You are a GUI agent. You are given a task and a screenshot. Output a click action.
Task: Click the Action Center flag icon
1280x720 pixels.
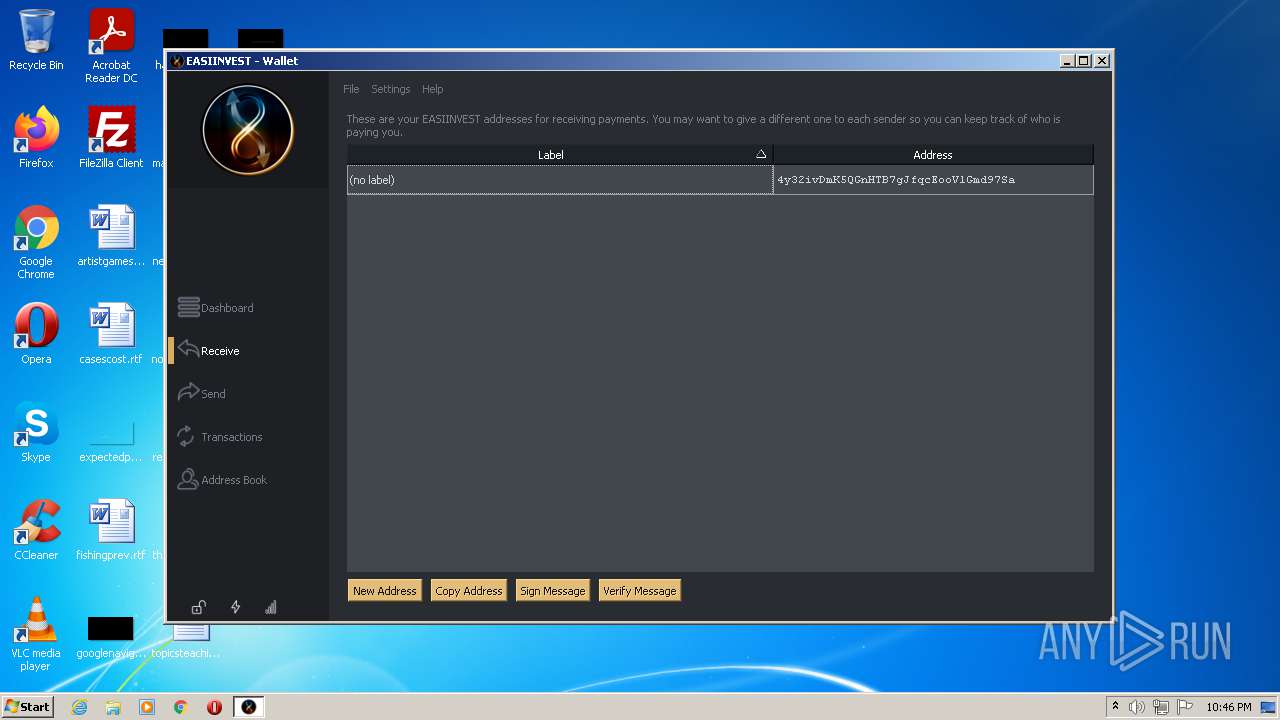coord(1184,707)
